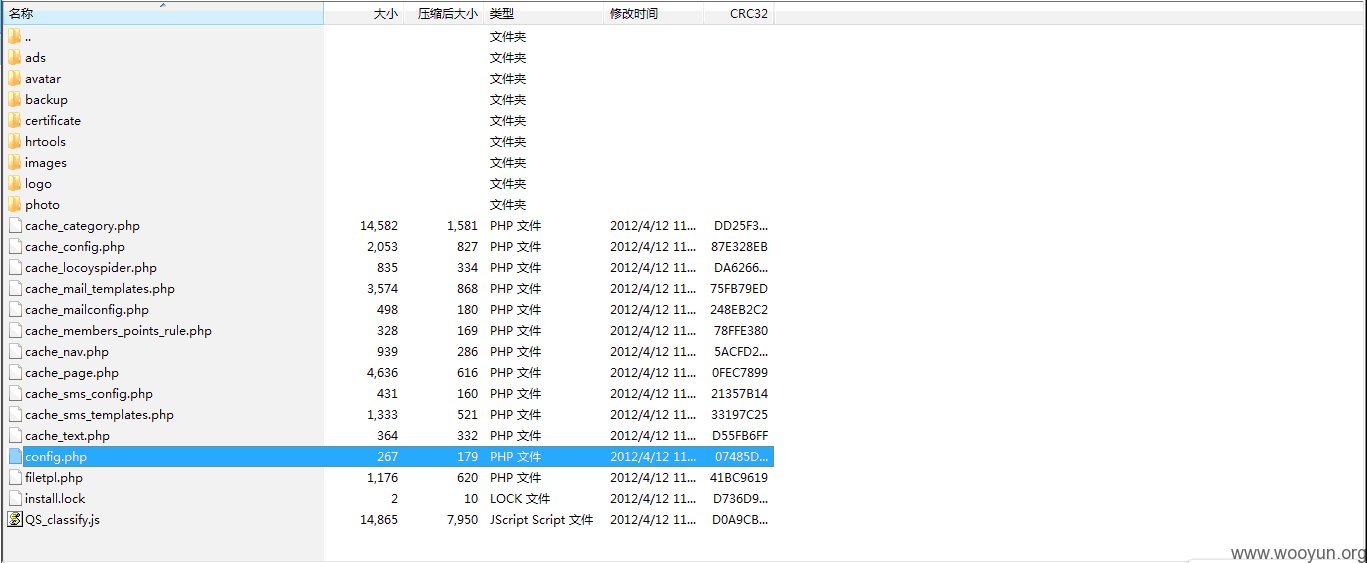The width and height of the screenshot is (1367, 563).
Task: Click the cache_members_points_rule.php file icon
Action: pyautogui.click(x=14, y=331)
